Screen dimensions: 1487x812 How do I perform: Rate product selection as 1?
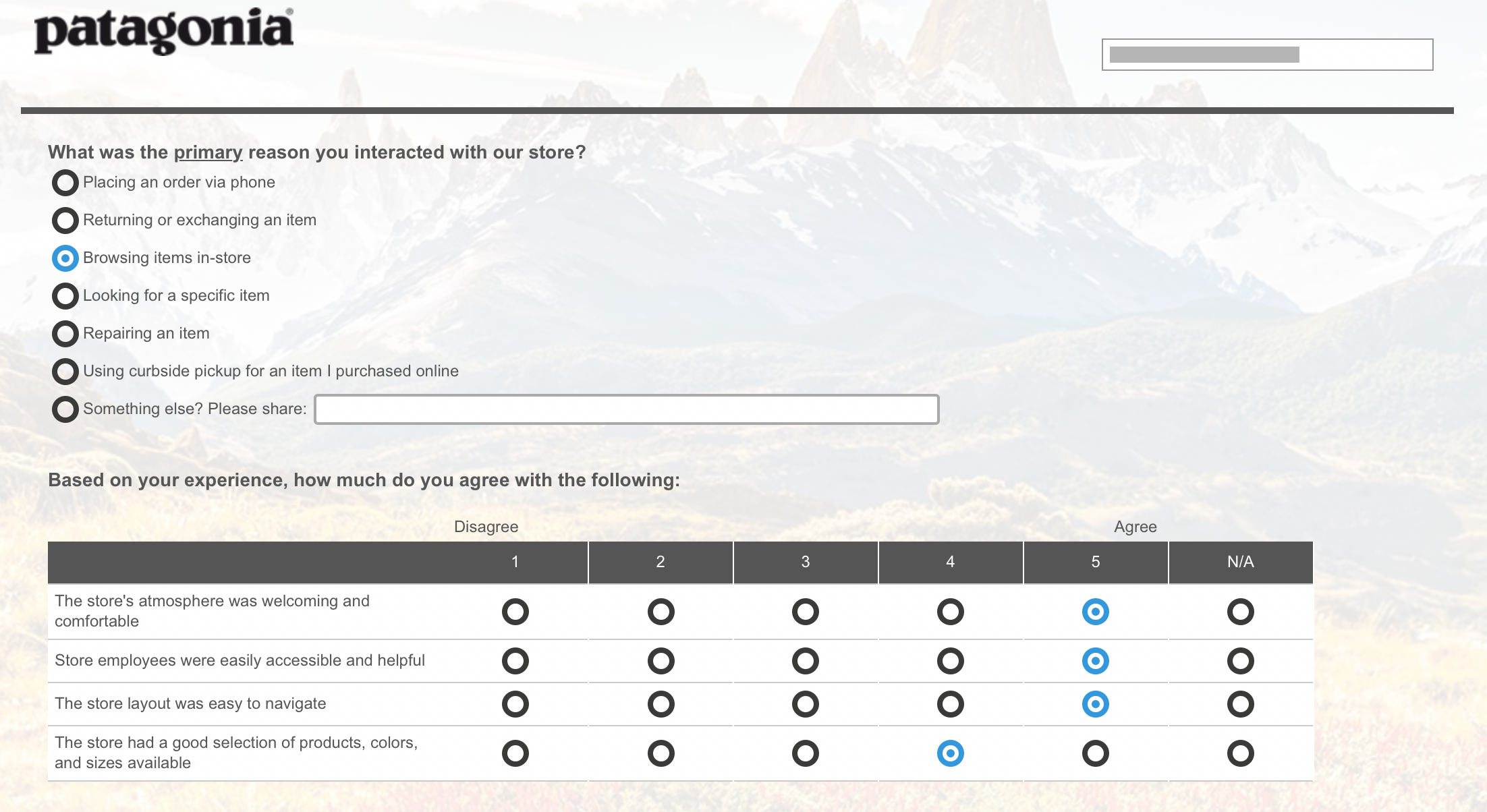tap(515, 753)
